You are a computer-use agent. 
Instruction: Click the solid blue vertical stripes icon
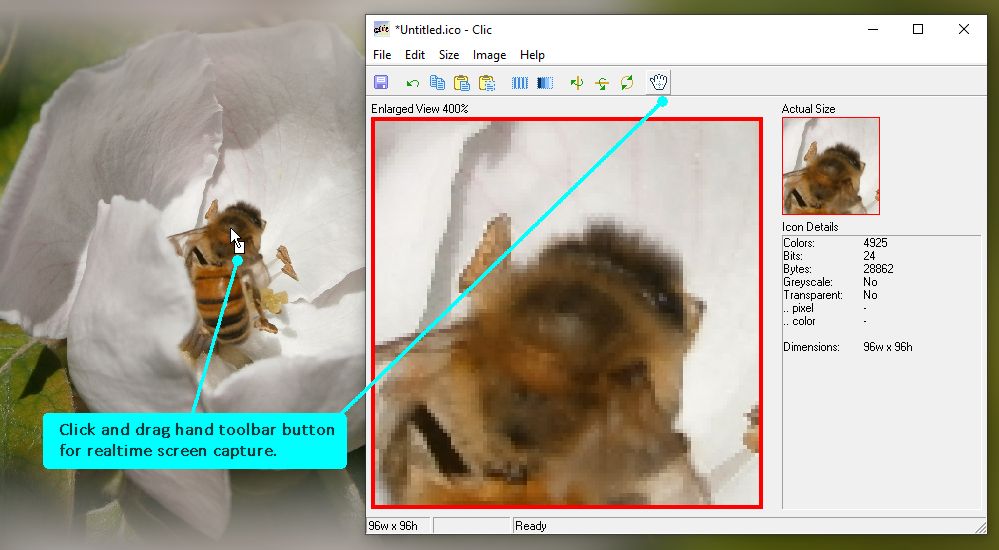[520, 83]
